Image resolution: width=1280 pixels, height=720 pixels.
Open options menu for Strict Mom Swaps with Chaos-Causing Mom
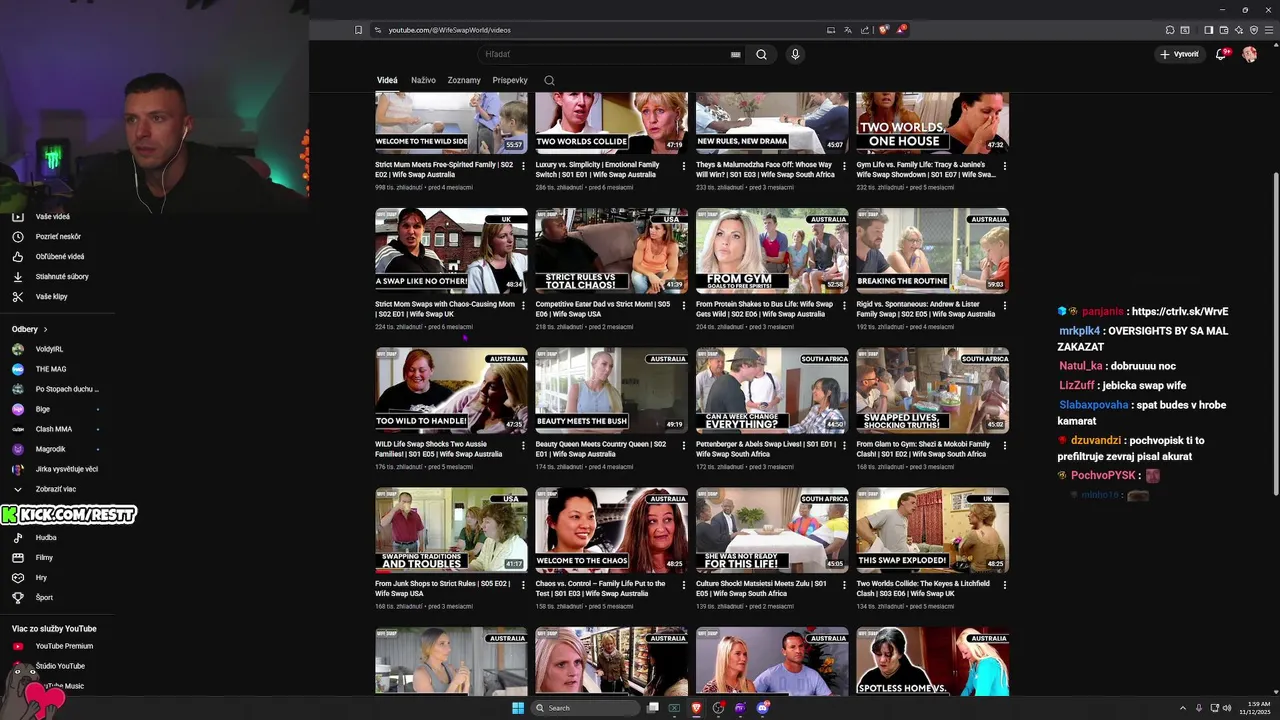coord(523,305)
